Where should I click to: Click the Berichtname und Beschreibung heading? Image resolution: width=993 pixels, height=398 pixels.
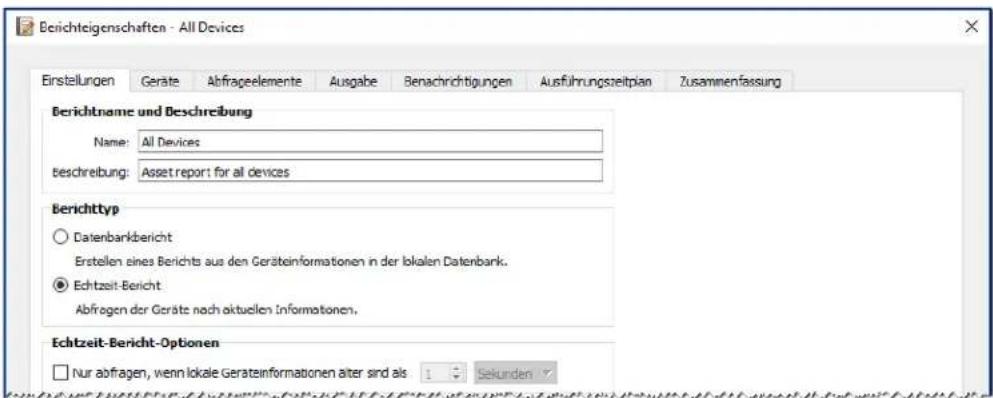pos(152,112)
